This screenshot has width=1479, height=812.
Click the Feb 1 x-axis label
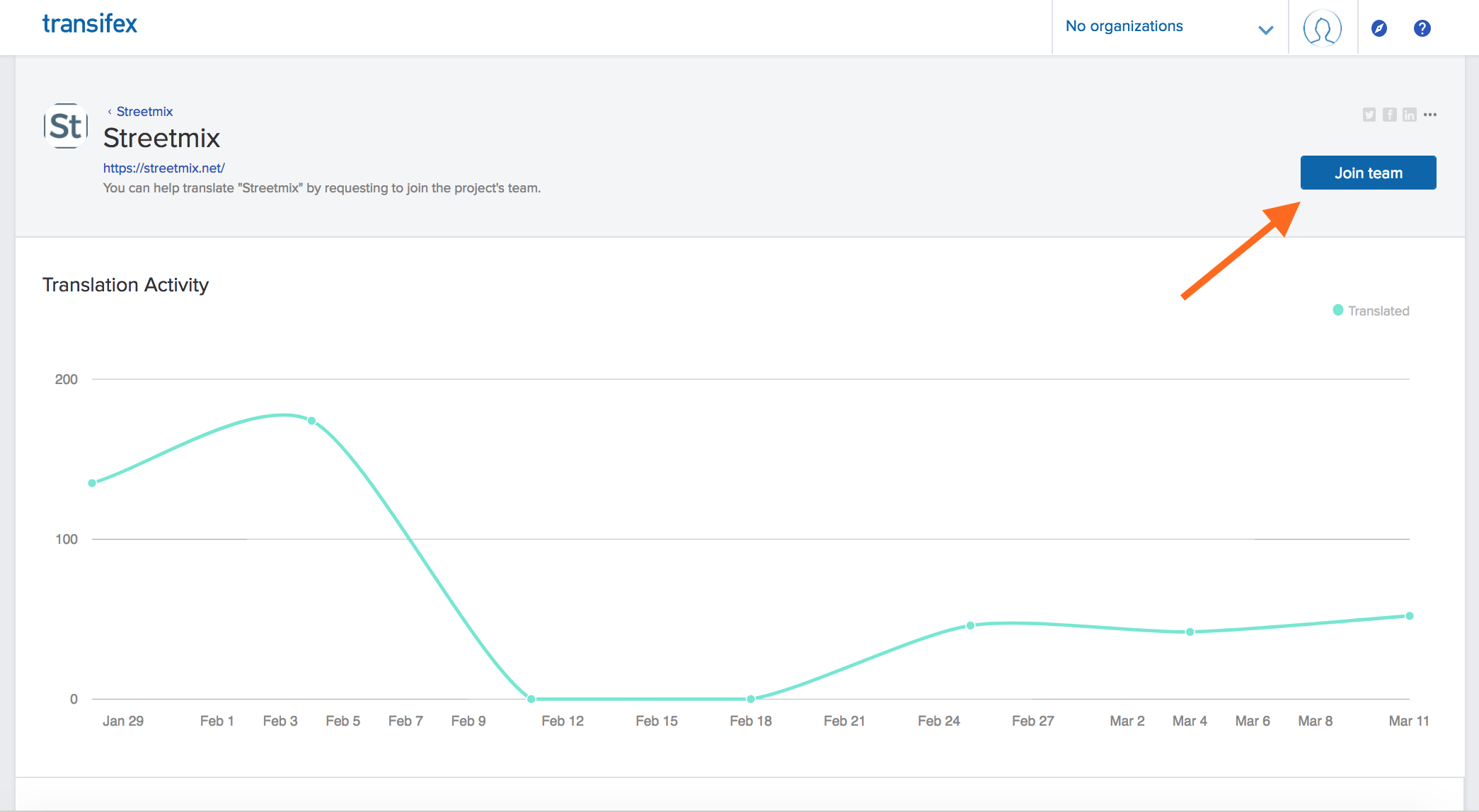click(217, 721)
